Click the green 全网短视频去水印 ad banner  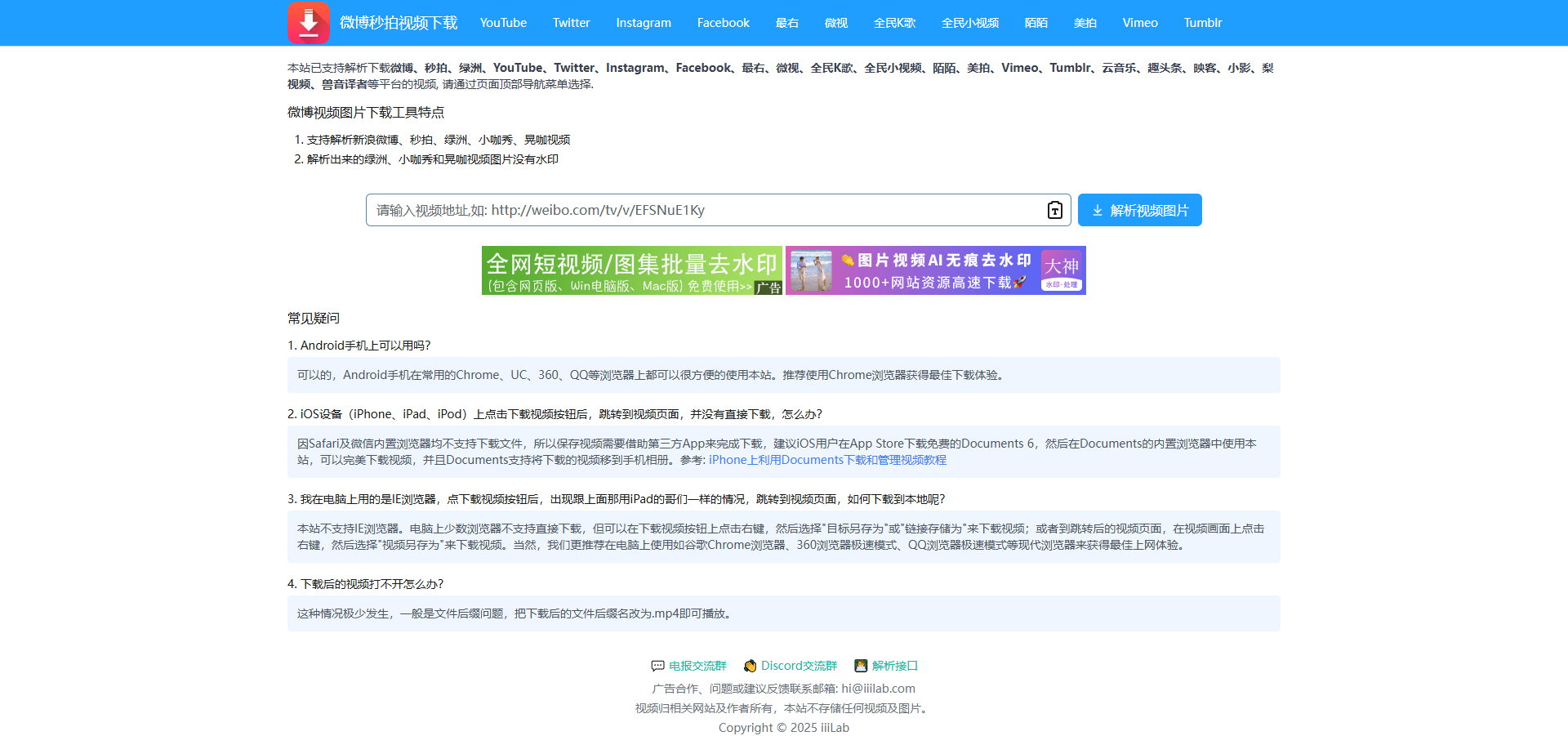[x=631, y=270]
